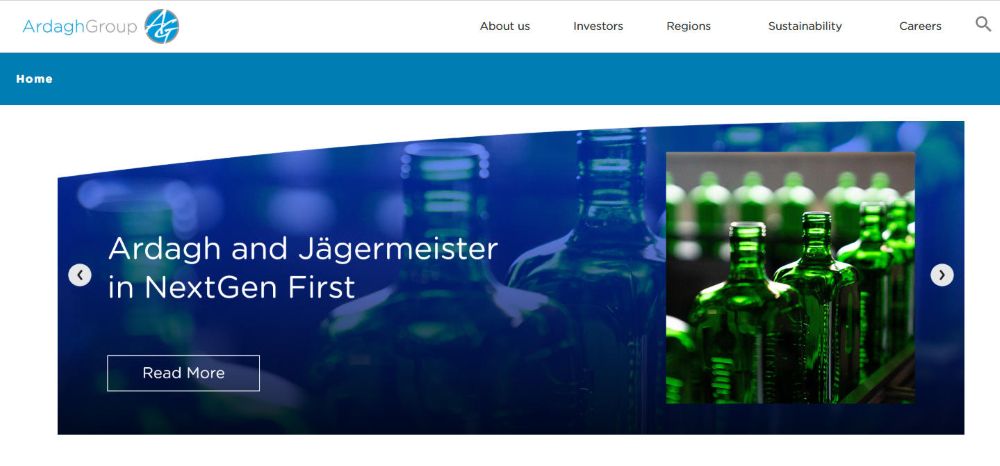Select the Home breadcrumb link

pos(34,79)
